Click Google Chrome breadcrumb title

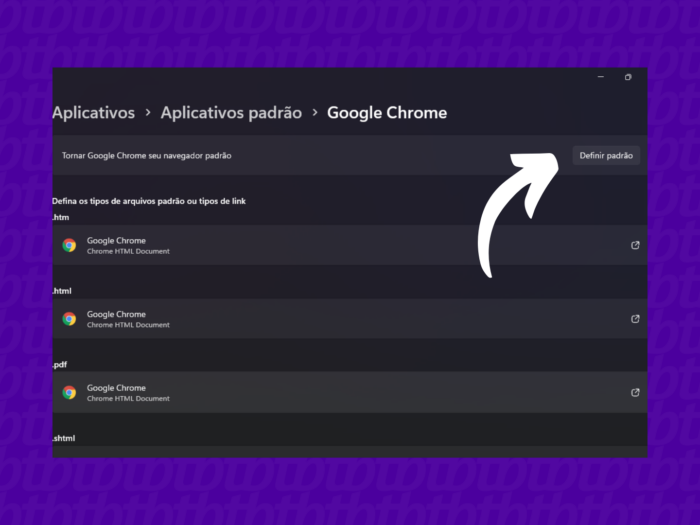387,112
